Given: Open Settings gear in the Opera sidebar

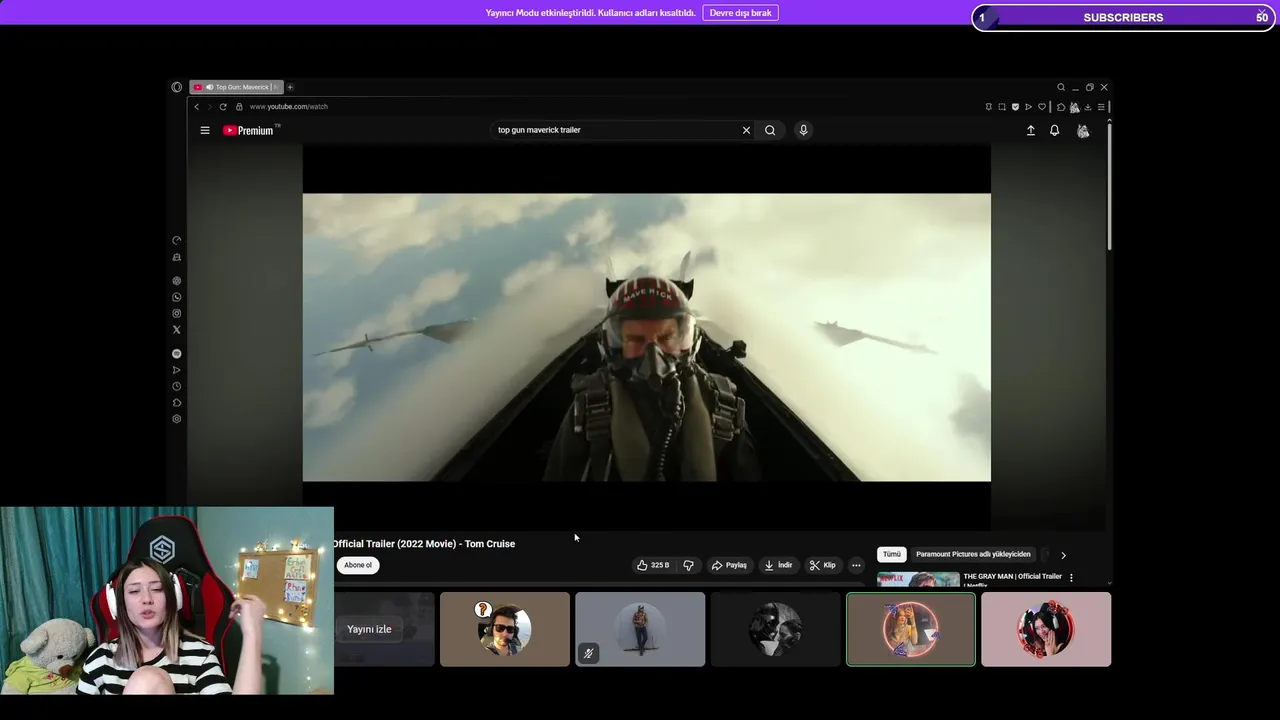Looking at the screenshot, I should tap(177, 419).
